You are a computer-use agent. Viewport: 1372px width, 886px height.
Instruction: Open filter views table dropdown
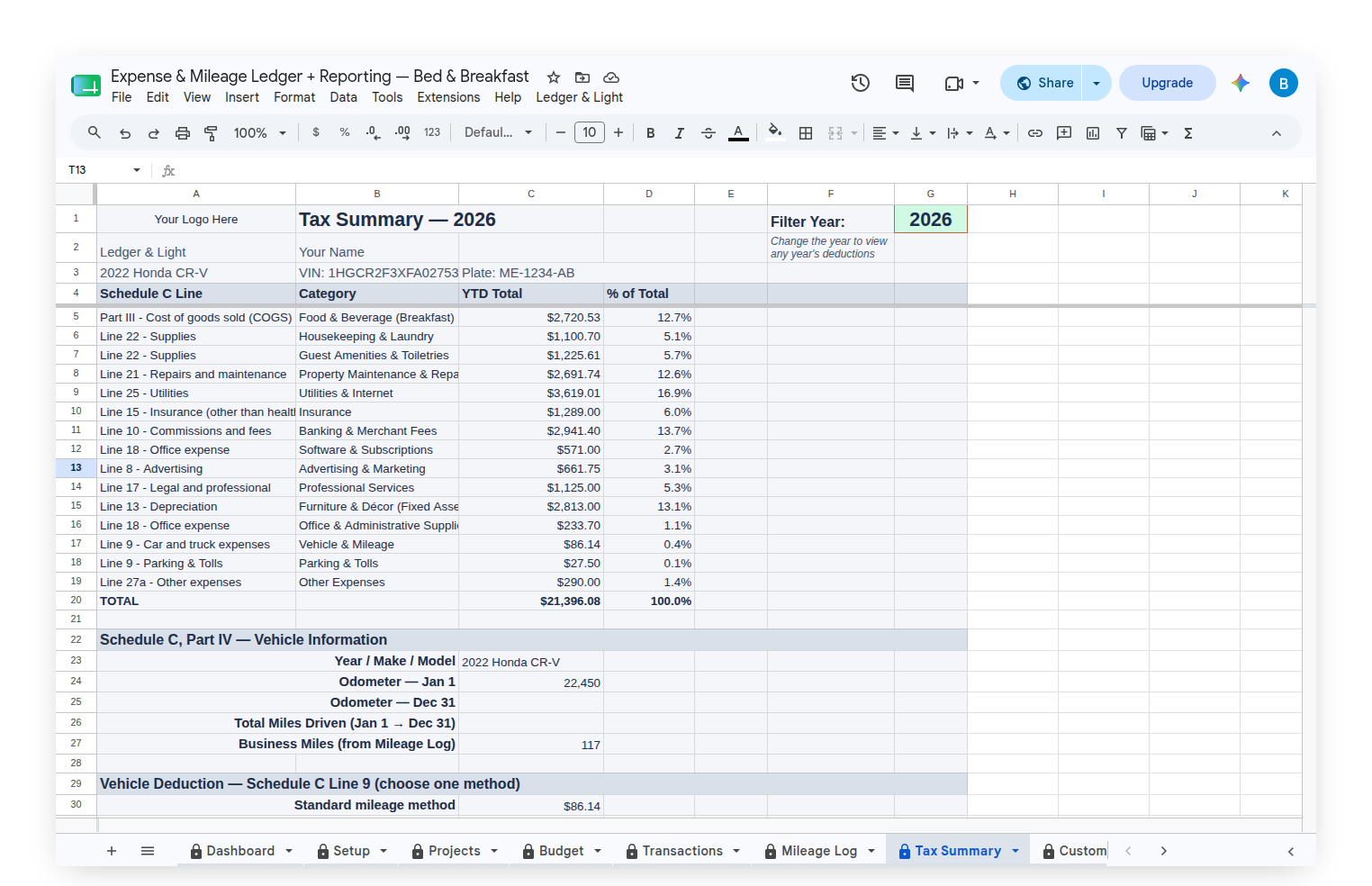pos(1155,133)
